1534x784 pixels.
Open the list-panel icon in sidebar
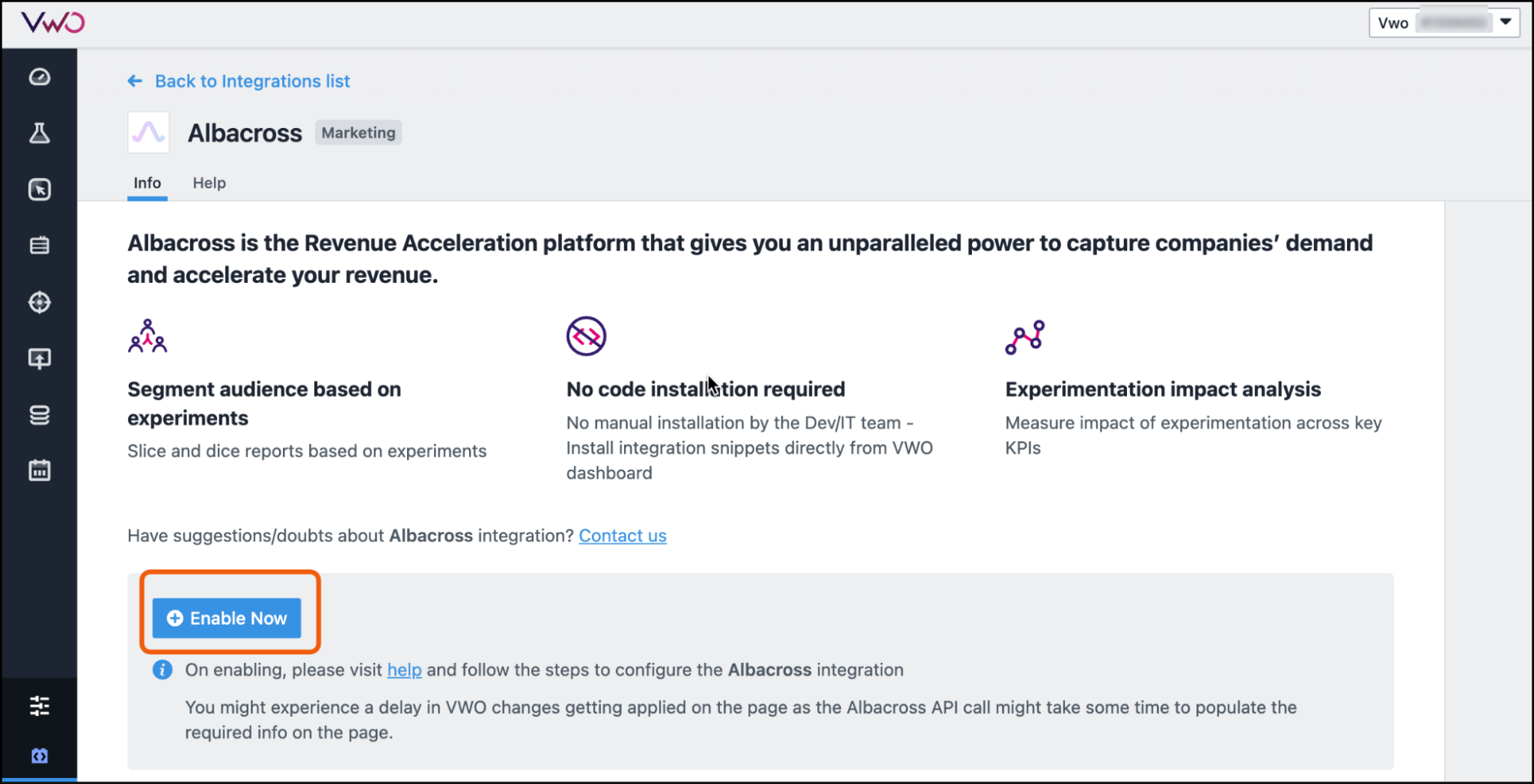(x=40, y=245)
